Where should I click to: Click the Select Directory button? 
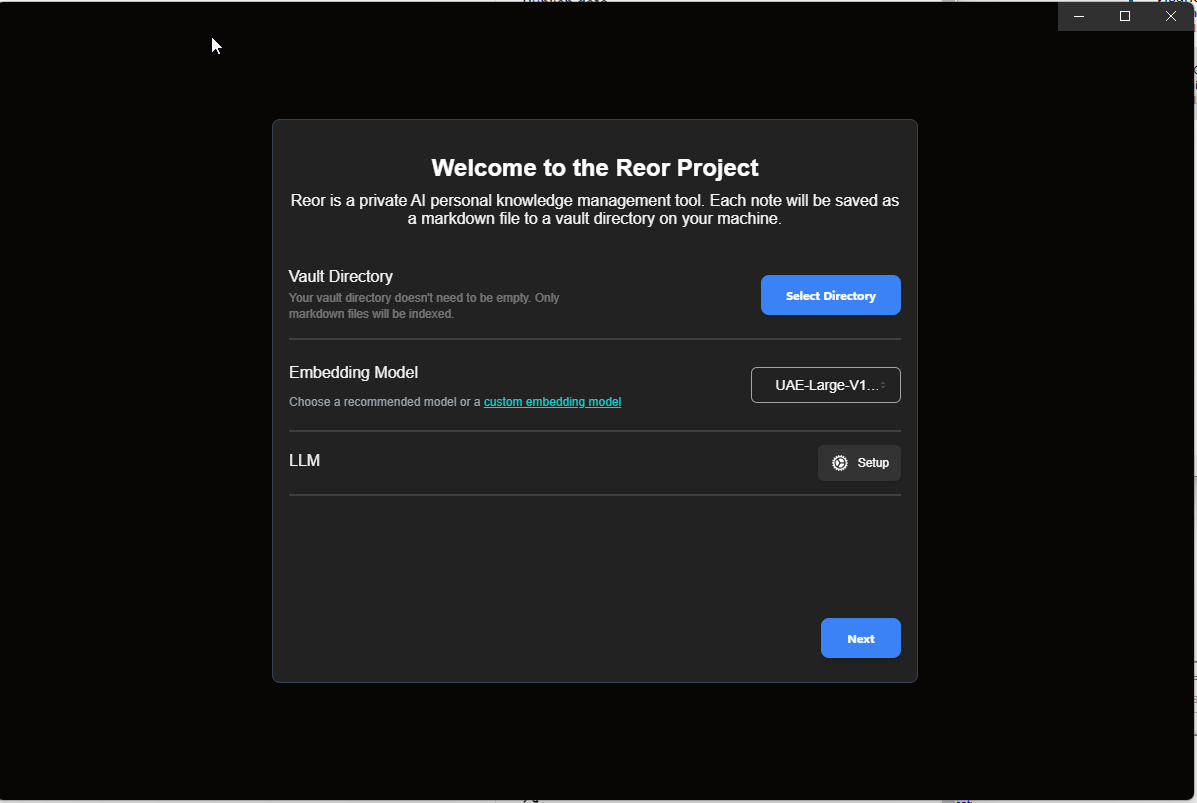point(831,295)
